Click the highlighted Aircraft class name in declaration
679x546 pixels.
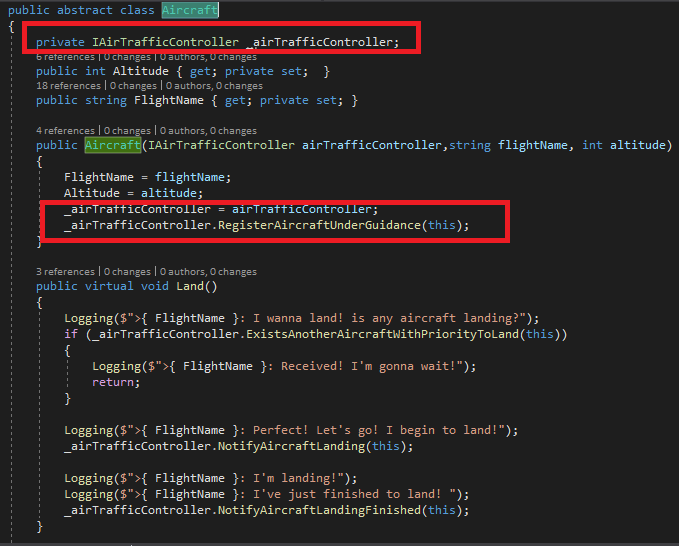click(190, 10)
